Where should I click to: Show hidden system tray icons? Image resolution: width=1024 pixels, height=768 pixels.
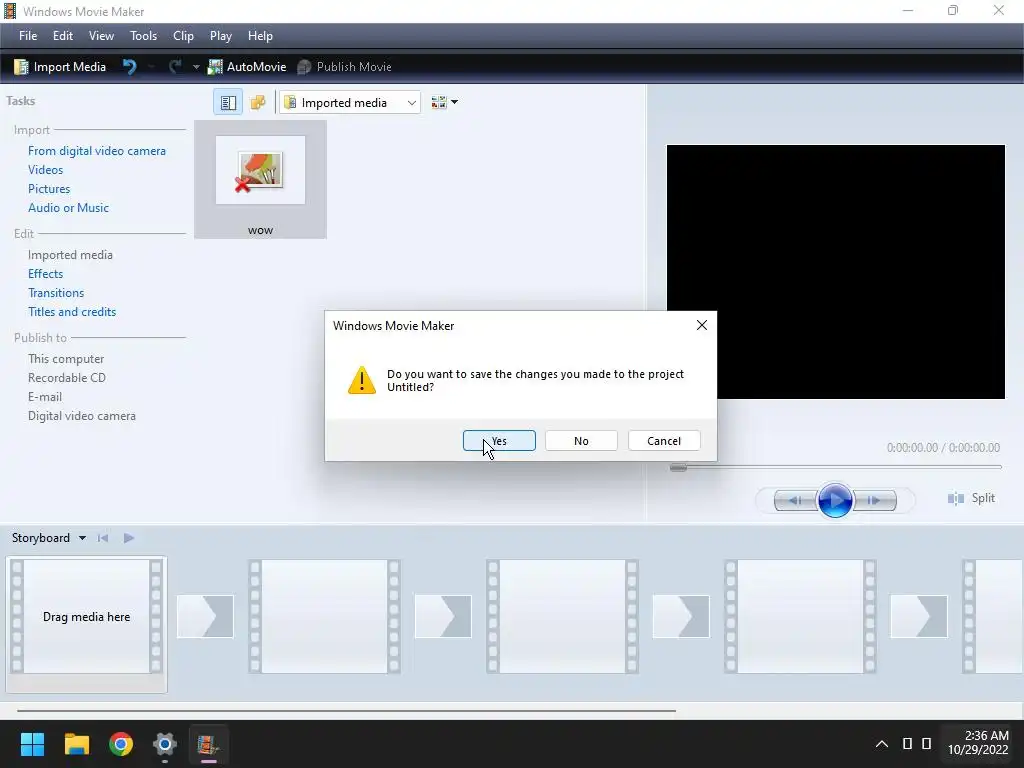tap(882, 744)
